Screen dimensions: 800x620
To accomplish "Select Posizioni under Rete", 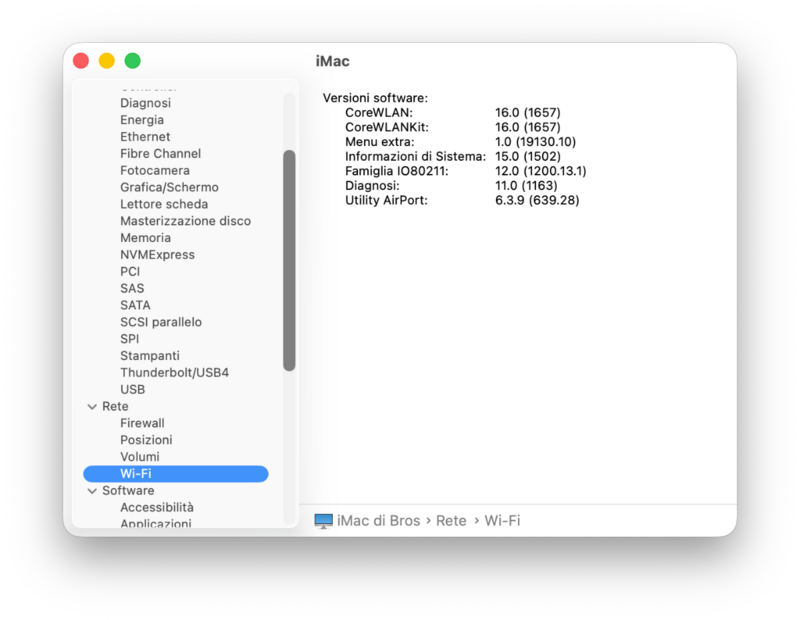I will [x=146, y=440].
